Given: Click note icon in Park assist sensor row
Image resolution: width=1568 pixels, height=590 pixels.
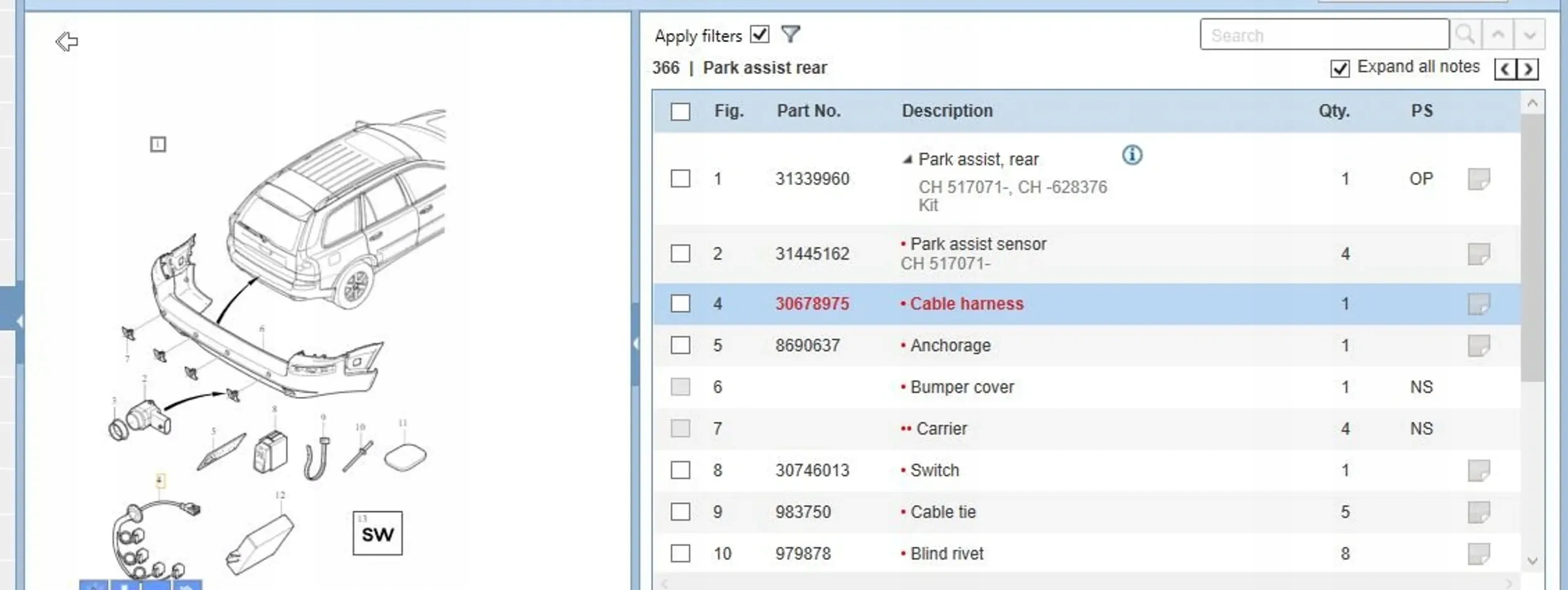Looking at the screenshot, I should click(x=1478, y=254).
